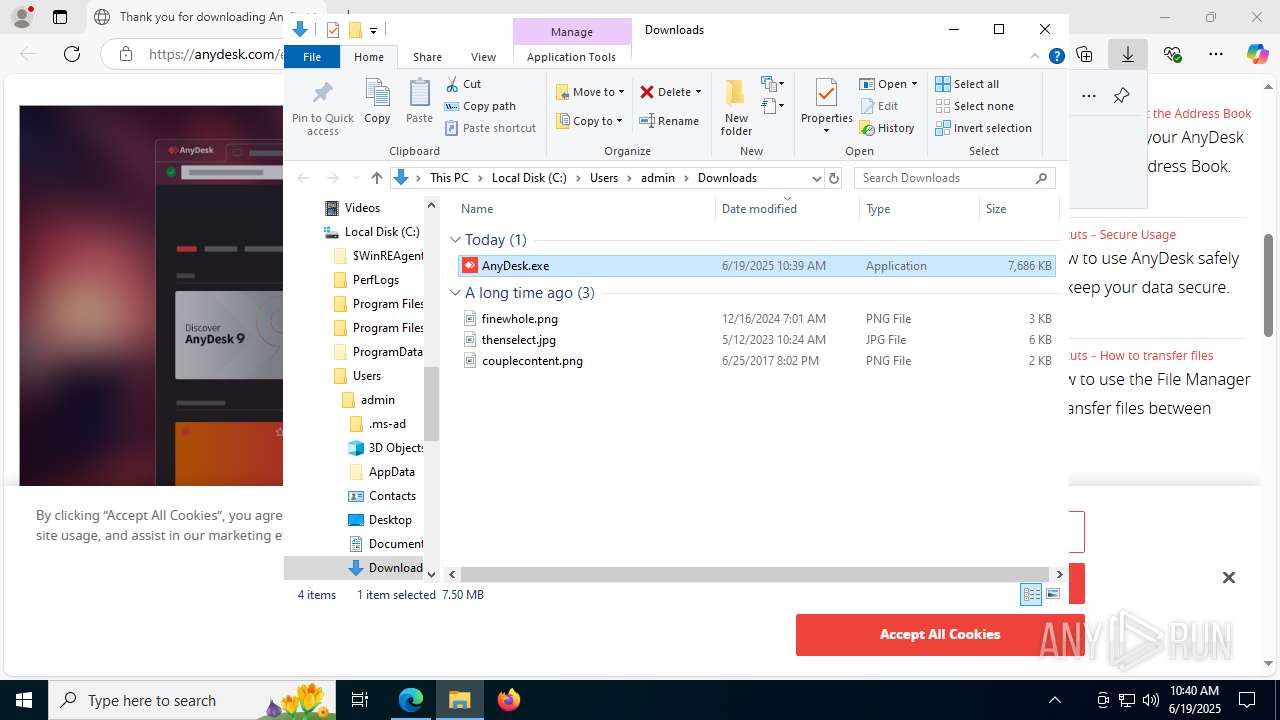This screenshot has height=720, width=1280.
Task: Open Task View on taskbar
Action: pos(360,700)
